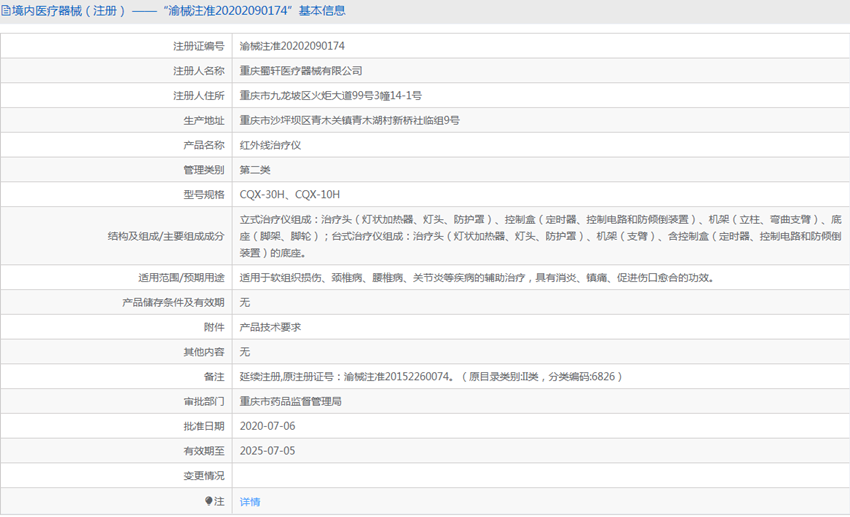Image resolution: width=850 pixels, height=517 pixels.
Task: Click the 注册人住所 row label
Action: click(x=198, y=96)
